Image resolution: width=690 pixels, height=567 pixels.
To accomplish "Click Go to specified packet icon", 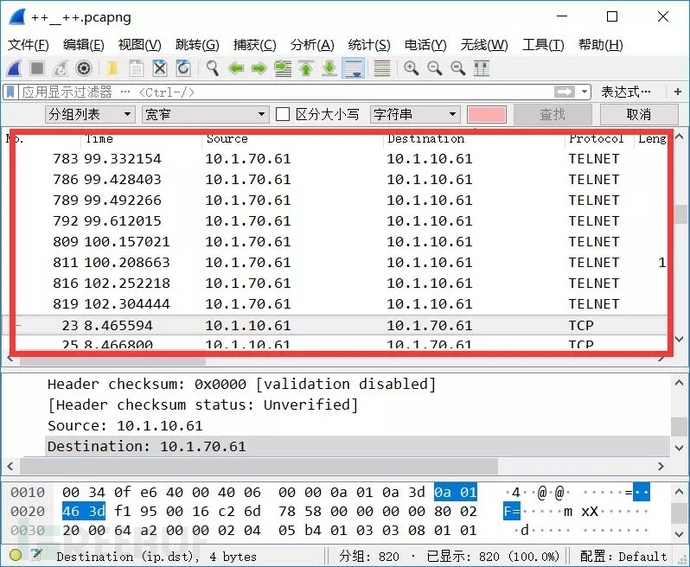I will click(x=283, y=69).
